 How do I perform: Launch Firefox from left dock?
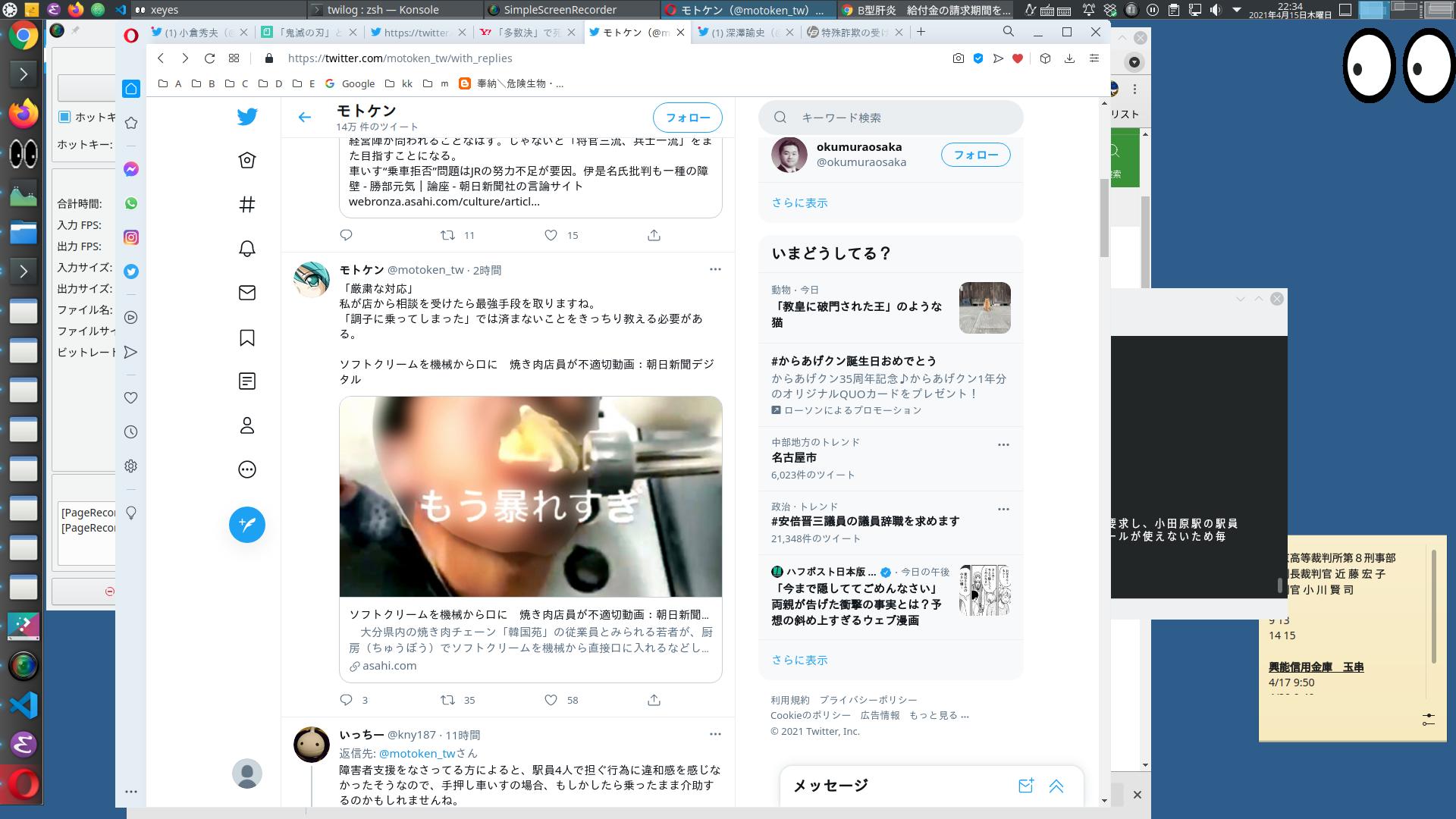click(24, 114)
